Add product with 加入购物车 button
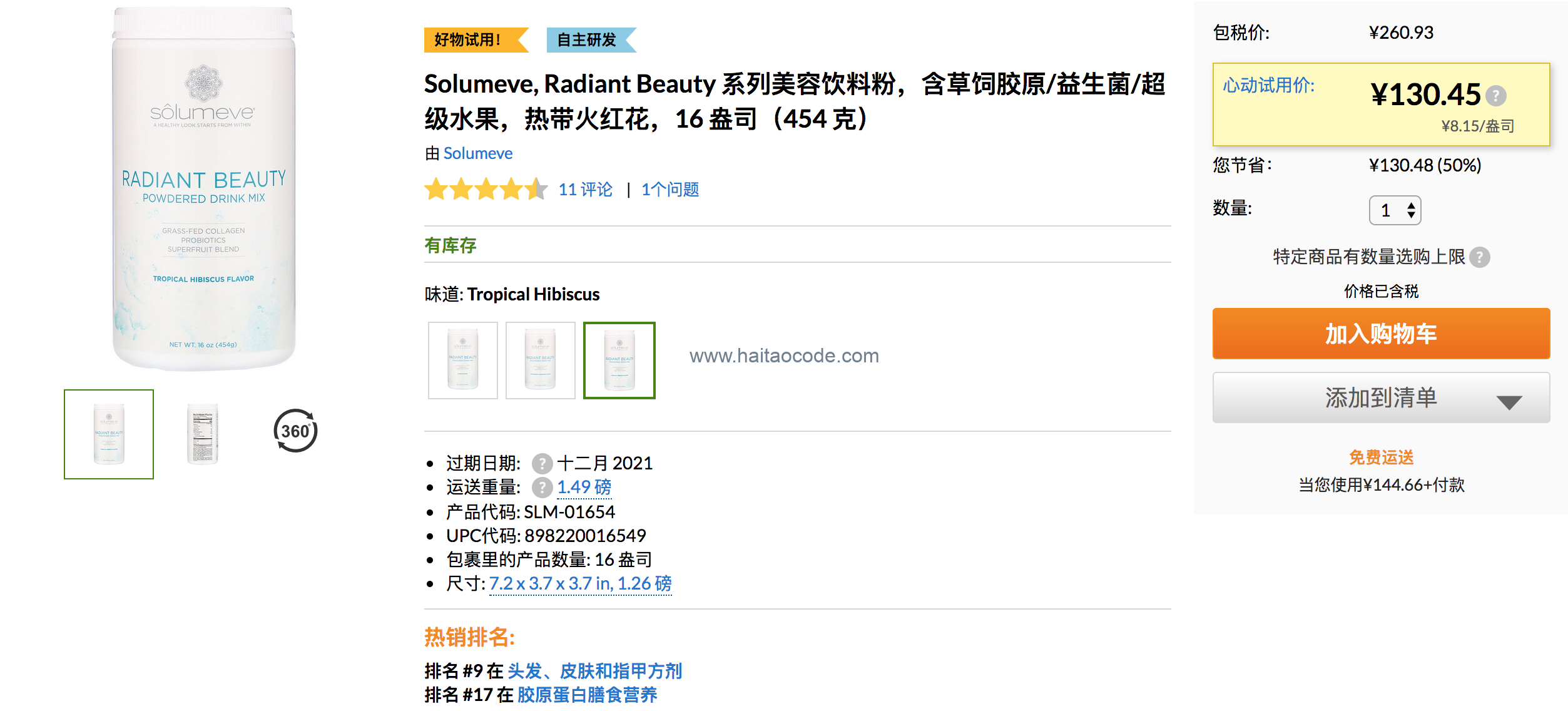Viewport: 1568px width, 711px height. (1382, 334)
